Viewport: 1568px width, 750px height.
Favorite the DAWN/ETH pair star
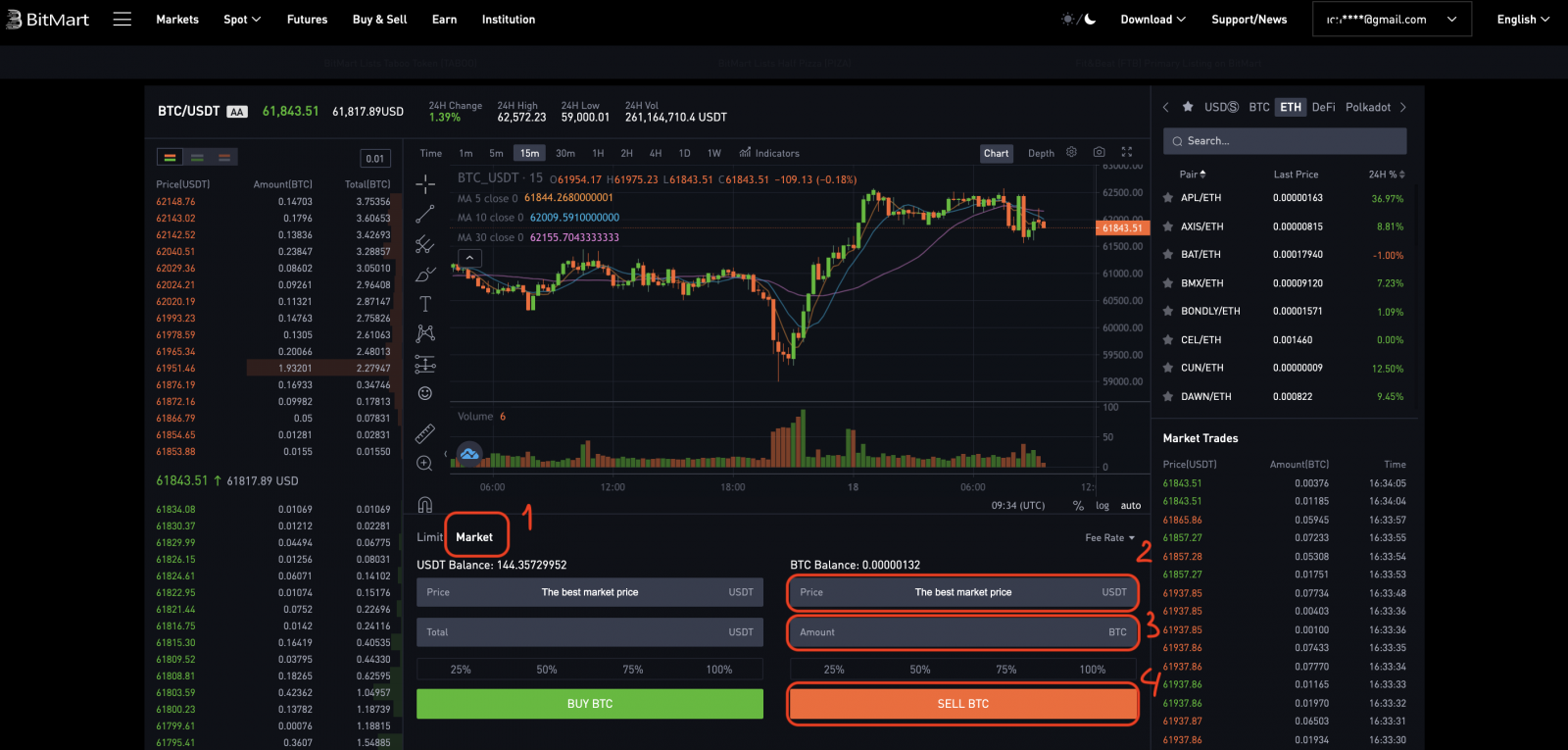coord(1168,397)
